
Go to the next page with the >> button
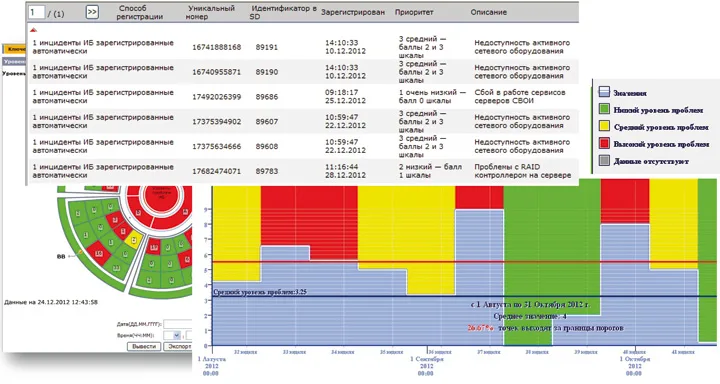pos(92,12)
